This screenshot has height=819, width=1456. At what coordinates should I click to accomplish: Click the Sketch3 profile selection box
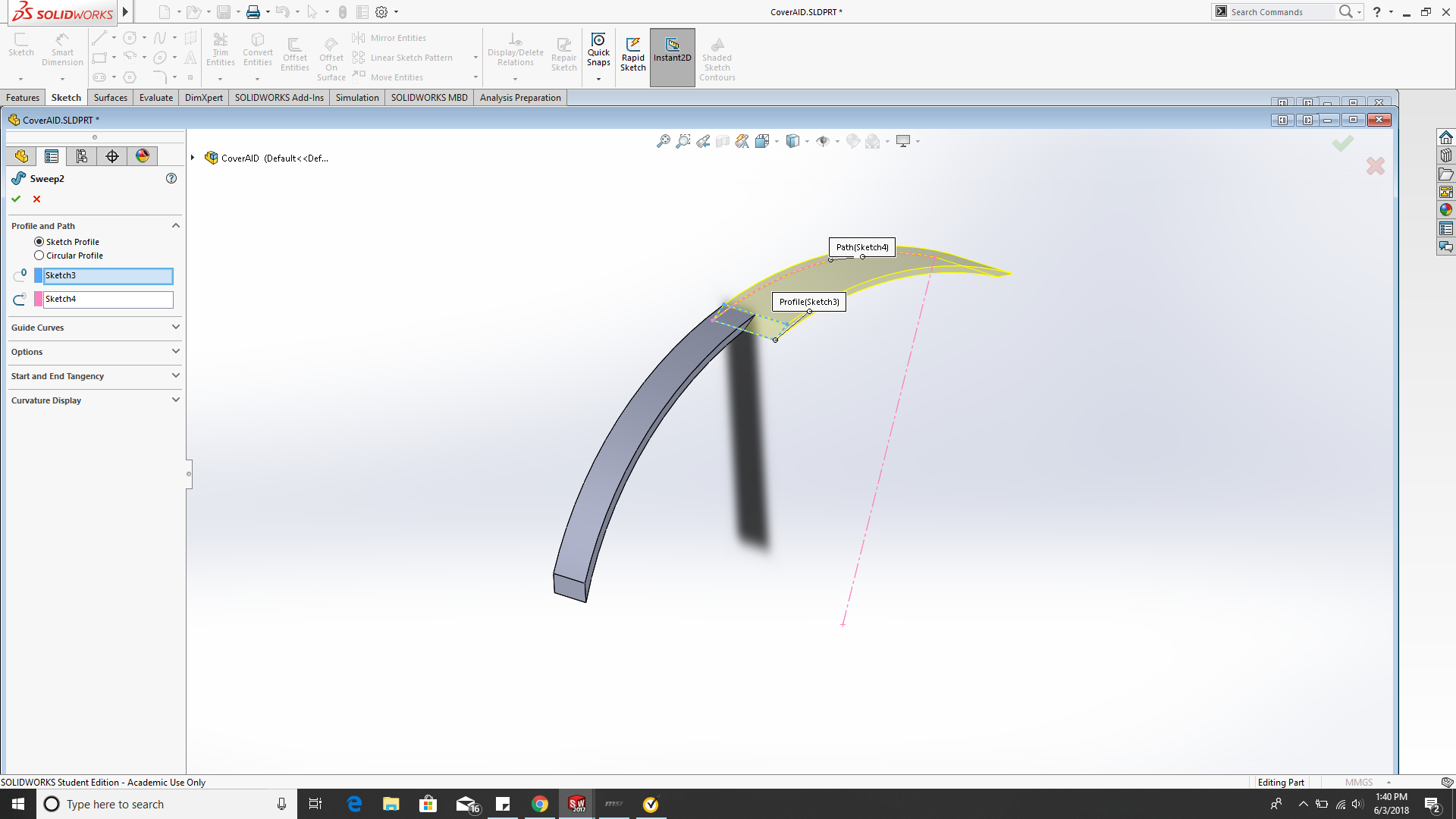(x=108, y=276)
